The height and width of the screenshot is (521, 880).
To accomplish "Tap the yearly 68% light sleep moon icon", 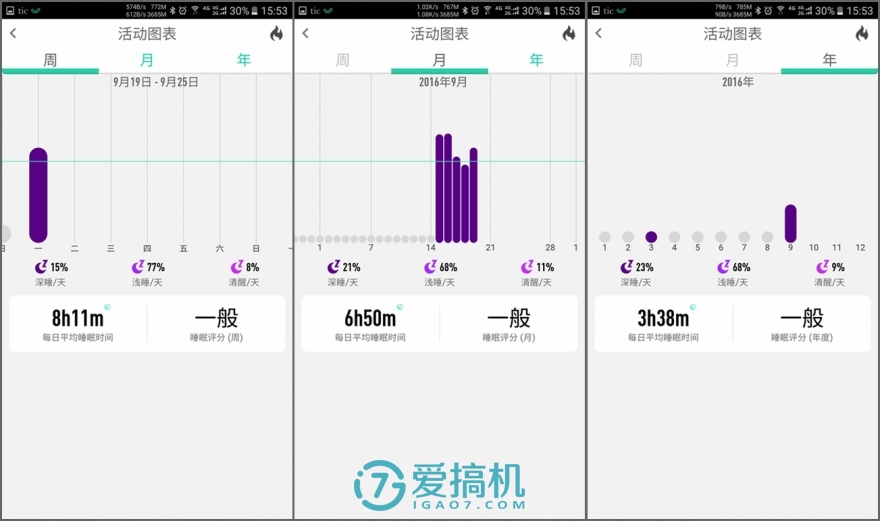I will click(x=723, y=267).
